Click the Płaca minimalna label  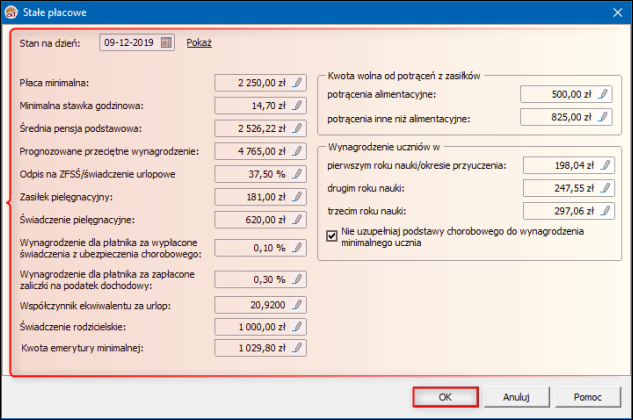pyautogui.click(x=54, y=83)
